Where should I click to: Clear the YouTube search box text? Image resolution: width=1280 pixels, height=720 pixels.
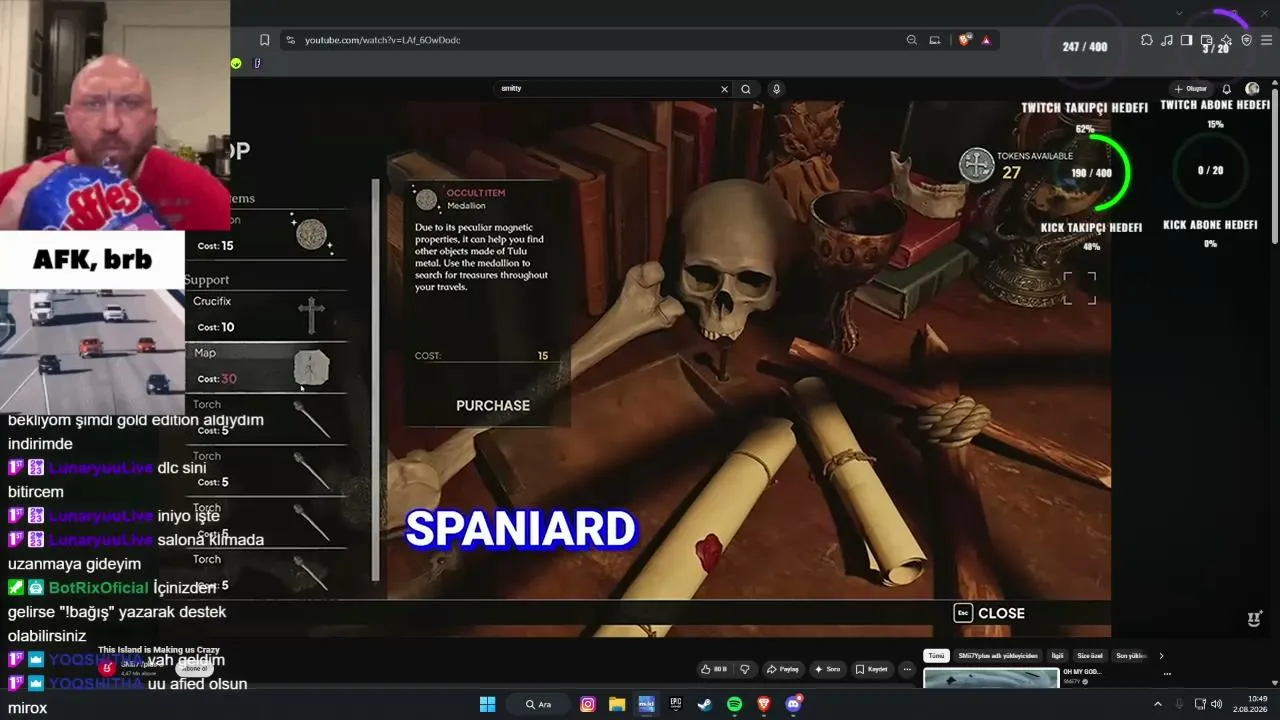click(x=725, y=89)
